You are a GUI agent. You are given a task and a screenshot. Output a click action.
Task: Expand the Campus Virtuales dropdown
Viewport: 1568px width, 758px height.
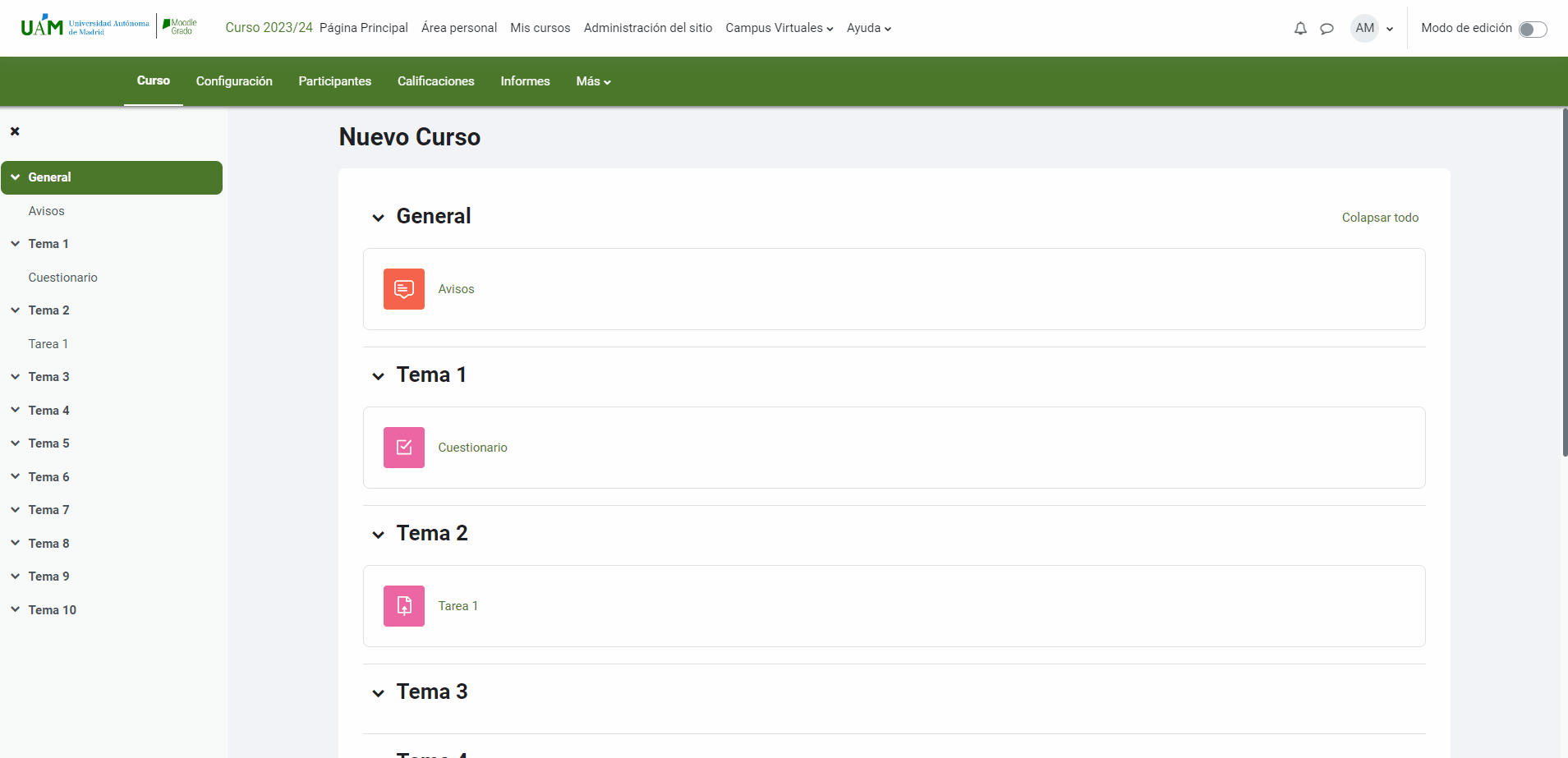[777, 28]
